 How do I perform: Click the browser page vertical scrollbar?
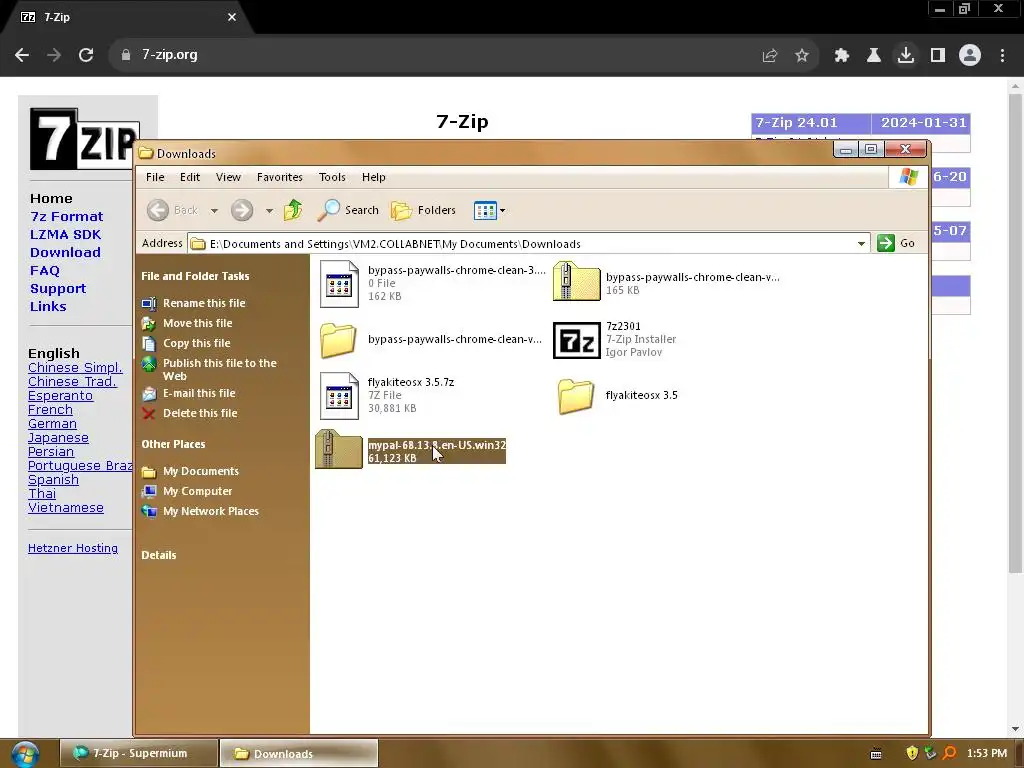click(1015, 333)
